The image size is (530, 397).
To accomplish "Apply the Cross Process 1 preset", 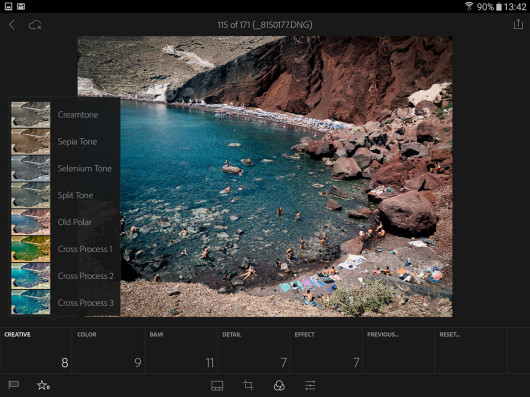I will coord(66,249).
